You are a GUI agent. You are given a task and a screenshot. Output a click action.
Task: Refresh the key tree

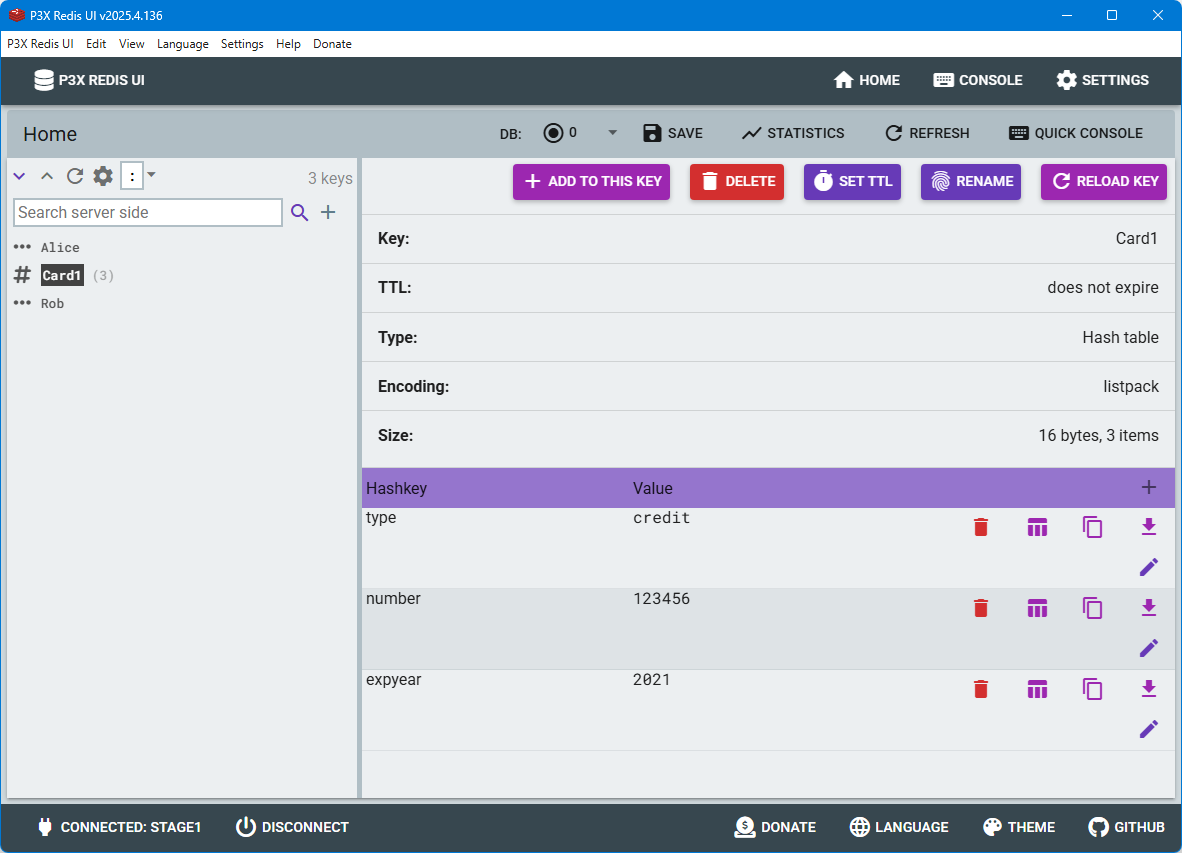point(74,175)
